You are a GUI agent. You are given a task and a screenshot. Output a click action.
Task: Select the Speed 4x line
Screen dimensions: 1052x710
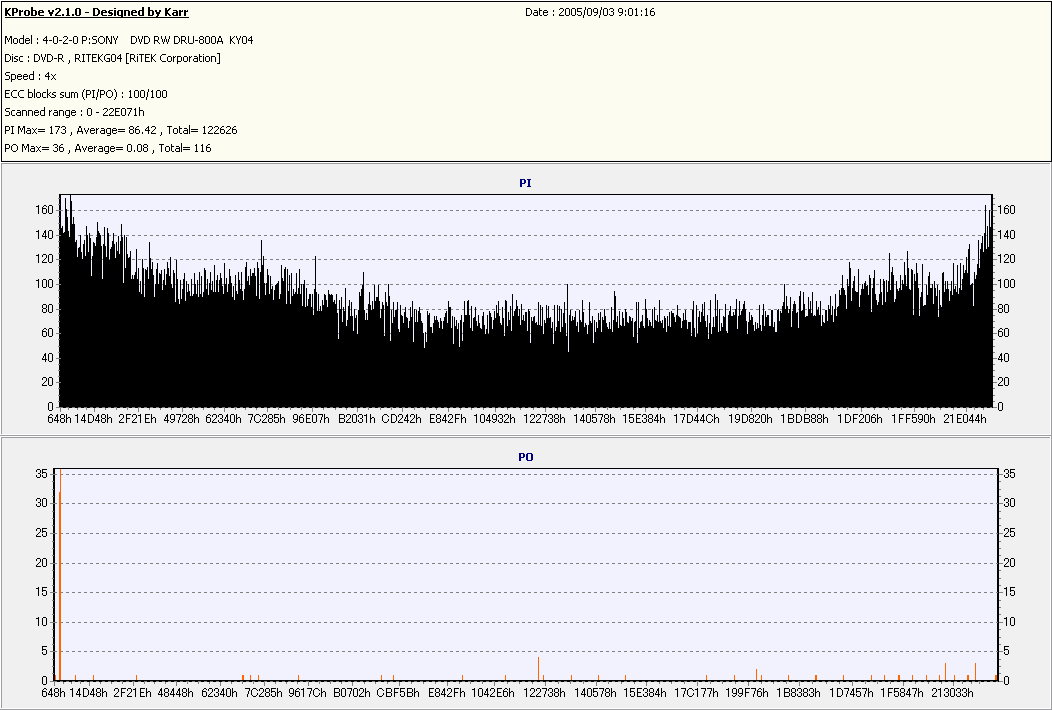tap(30, 76)
